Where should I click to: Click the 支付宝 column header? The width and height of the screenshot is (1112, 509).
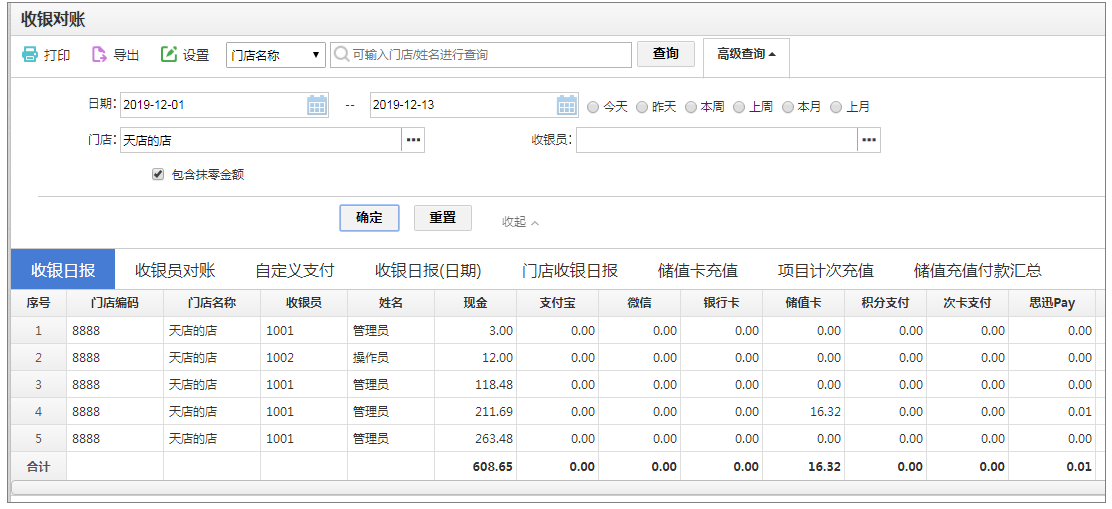tap(557, 303)
